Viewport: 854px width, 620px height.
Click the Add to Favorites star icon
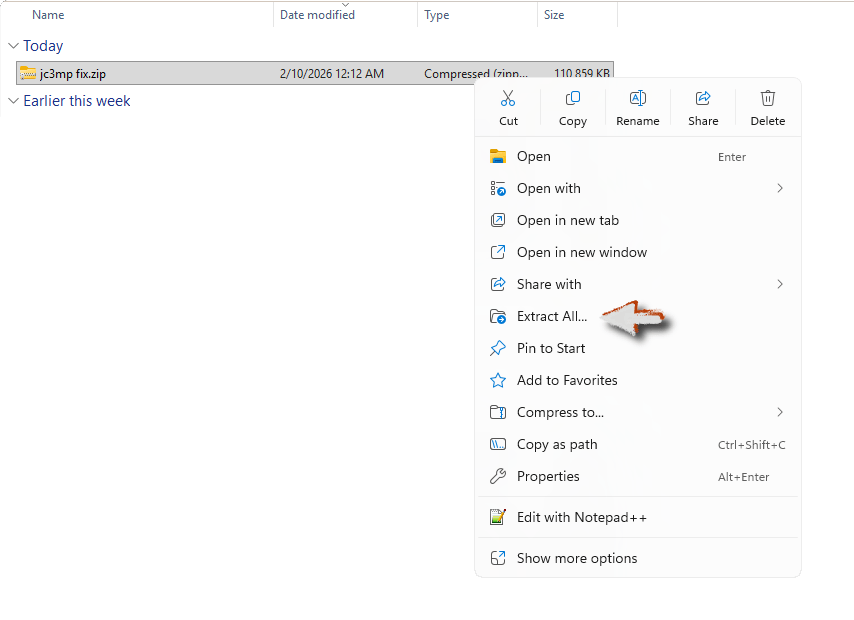(x=498, y=380)
